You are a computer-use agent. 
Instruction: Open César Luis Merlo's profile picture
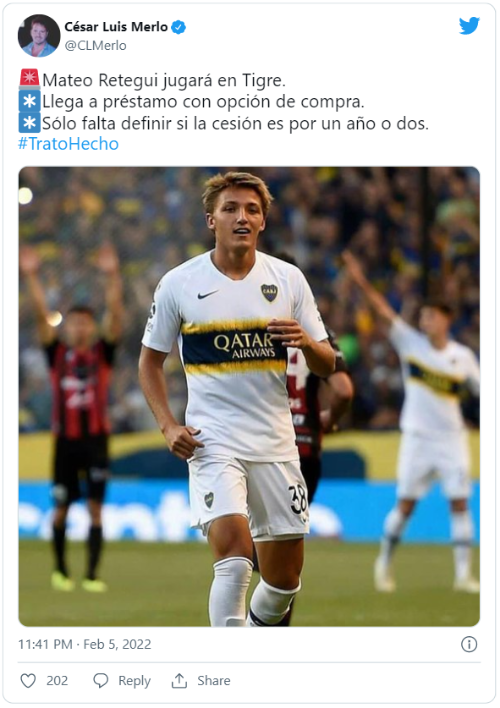pyautogui.click(x=39, y=36)
